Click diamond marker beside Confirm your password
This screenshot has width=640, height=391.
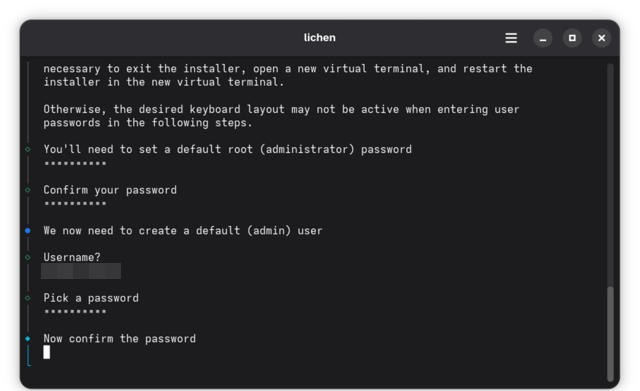(28, 190)
